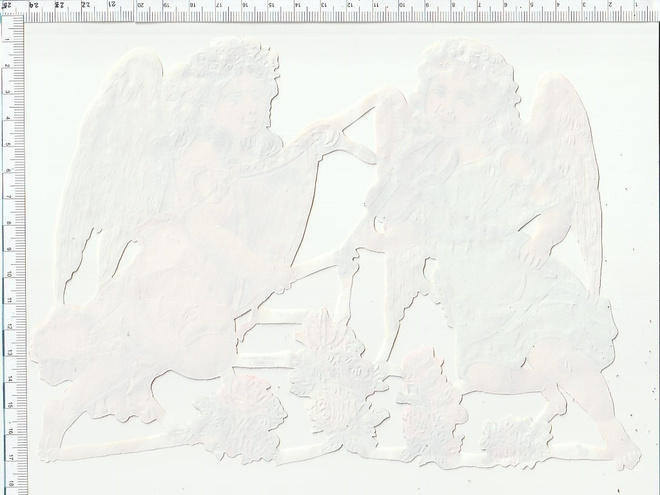This screenshot has height=495, width=660.
Task: Click number 3 on the horizontal ruler
Action: pyautogui.click(x=584, y=5)
